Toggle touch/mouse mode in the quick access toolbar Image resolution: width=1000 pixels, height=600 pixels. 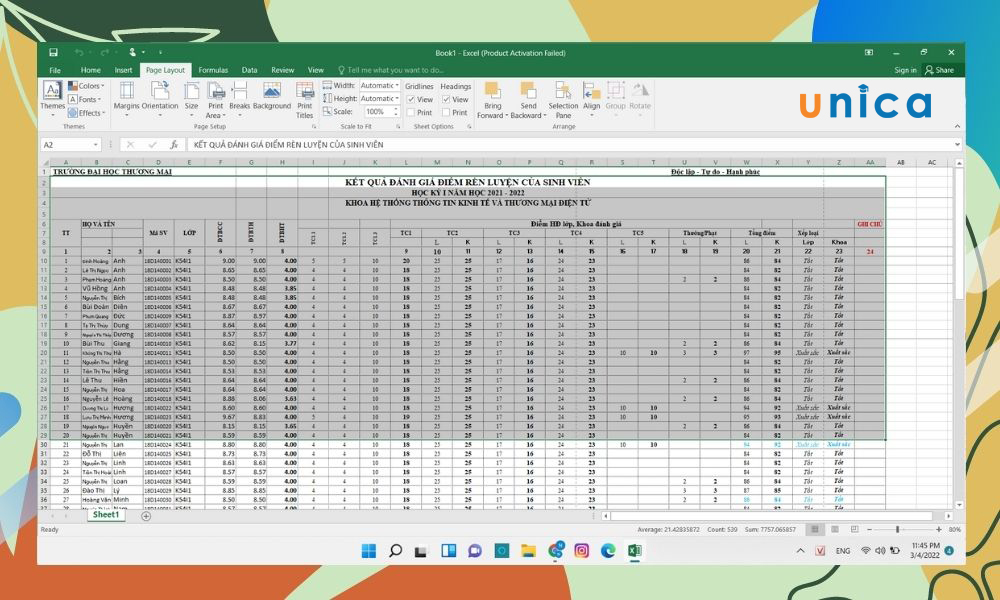[133, 52]
